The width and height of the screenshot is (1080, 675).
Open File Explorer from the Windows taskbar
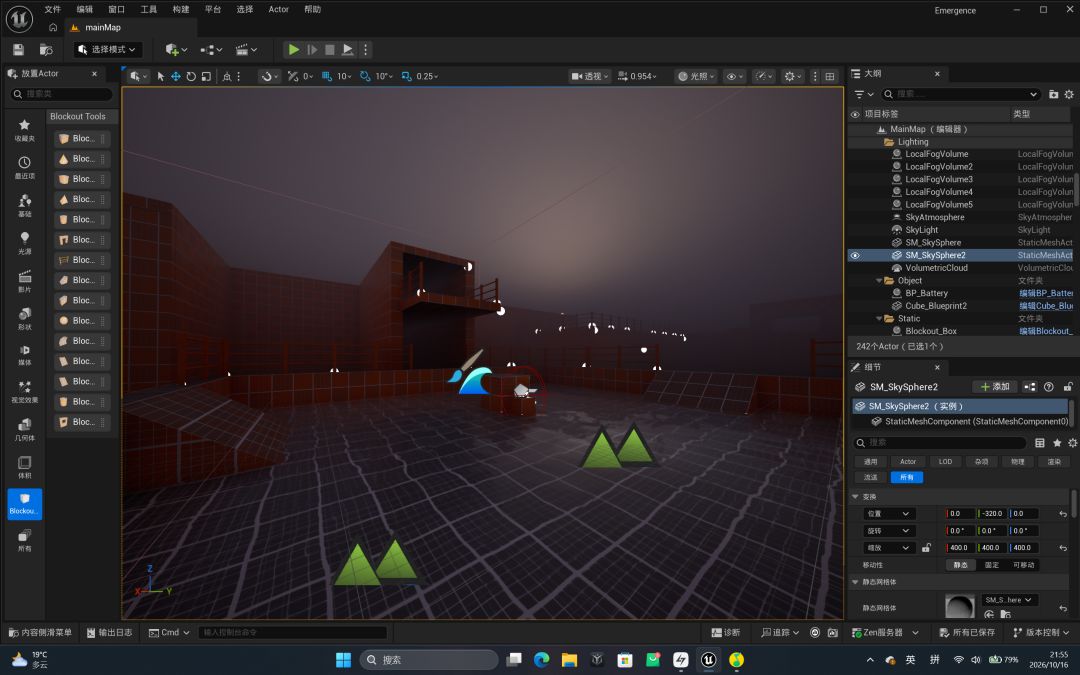(x=569, y=660)
